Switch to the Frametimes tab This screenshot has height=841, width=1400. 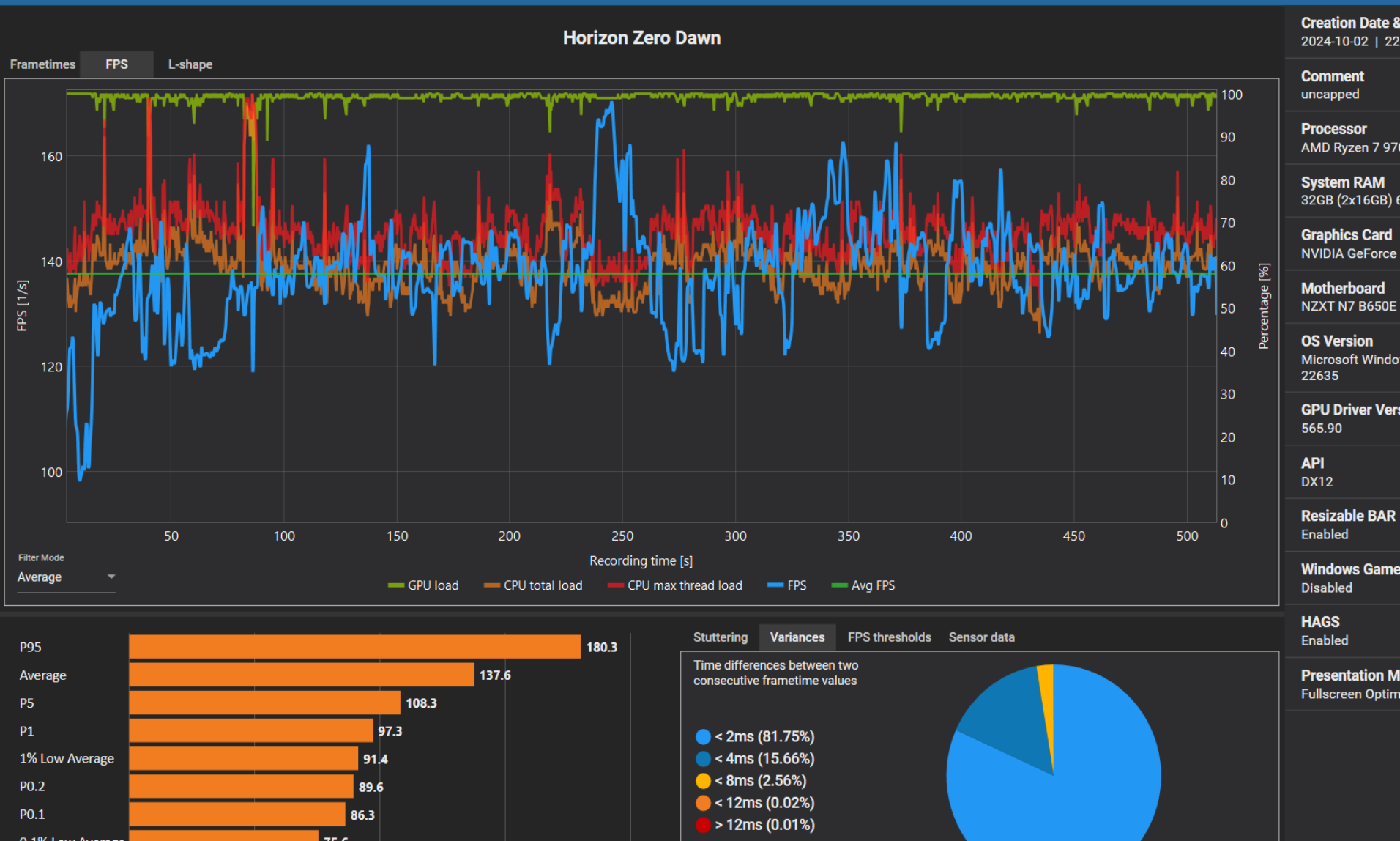click(x=42, y=64)
